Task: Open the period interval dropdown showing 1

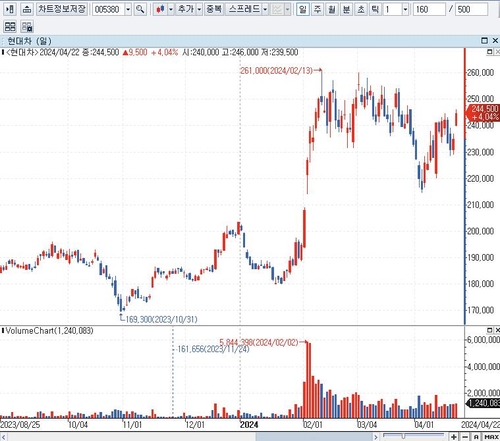Action: [x=405, y=9]
